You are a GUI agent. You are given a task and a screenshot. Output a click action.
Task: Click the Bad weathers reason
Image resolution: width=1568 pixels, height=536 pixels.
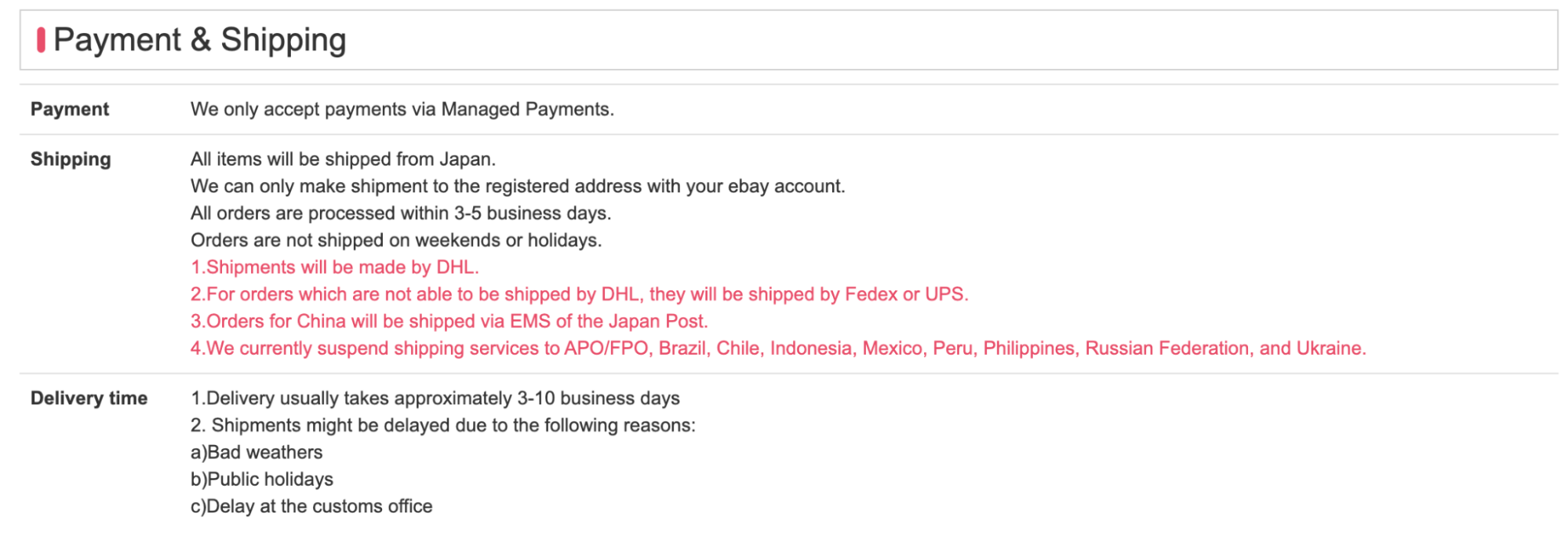(x=256, y=453)
